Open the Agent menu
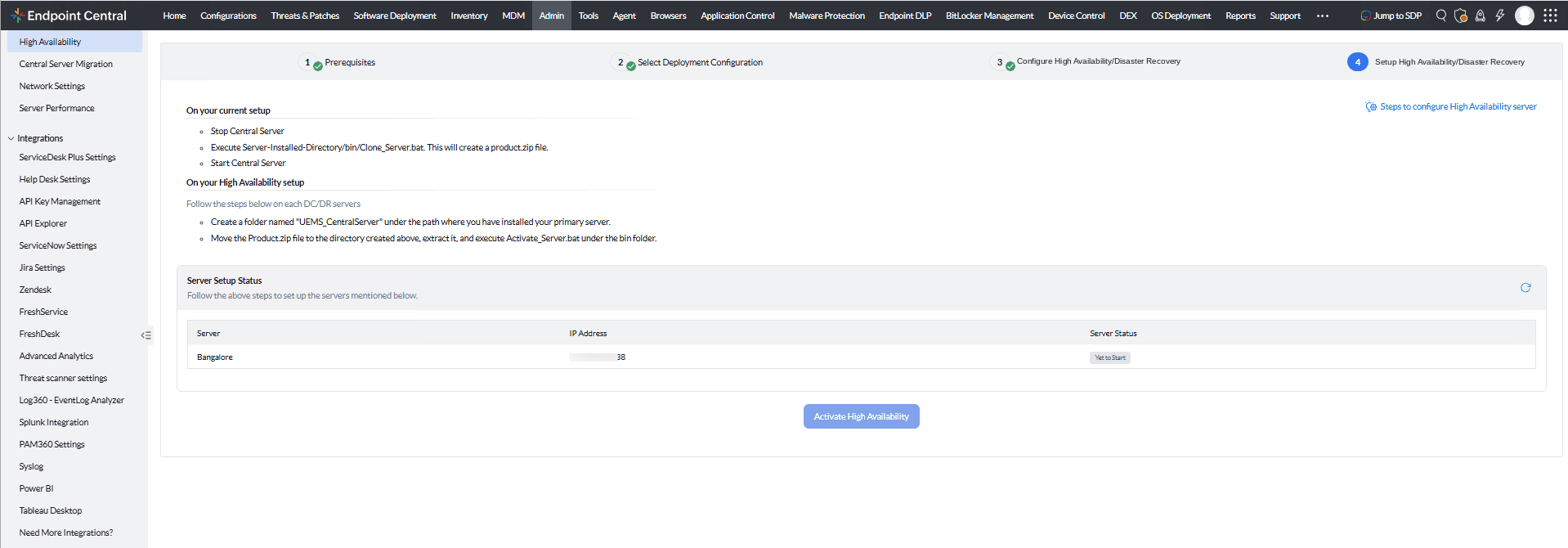Screen dimensions: 1568x548 coord(625,16)
